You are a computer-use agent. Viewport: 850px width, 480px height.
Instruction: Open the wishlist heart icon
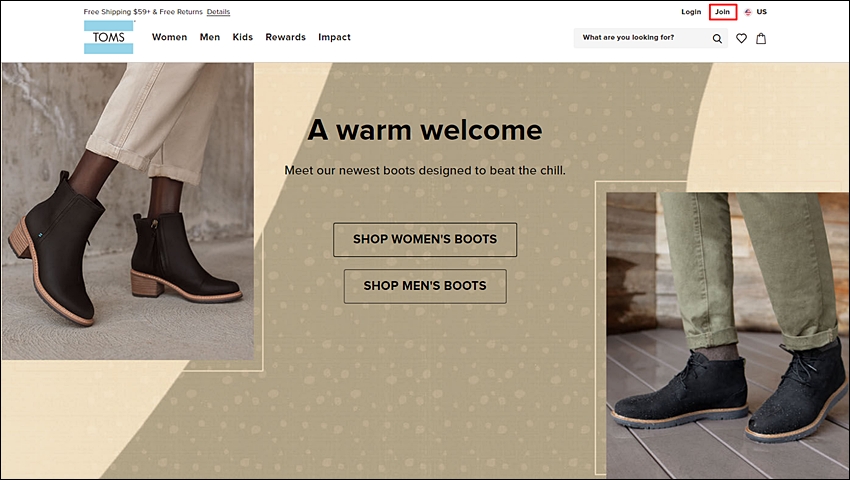click(x=741, y=39)
